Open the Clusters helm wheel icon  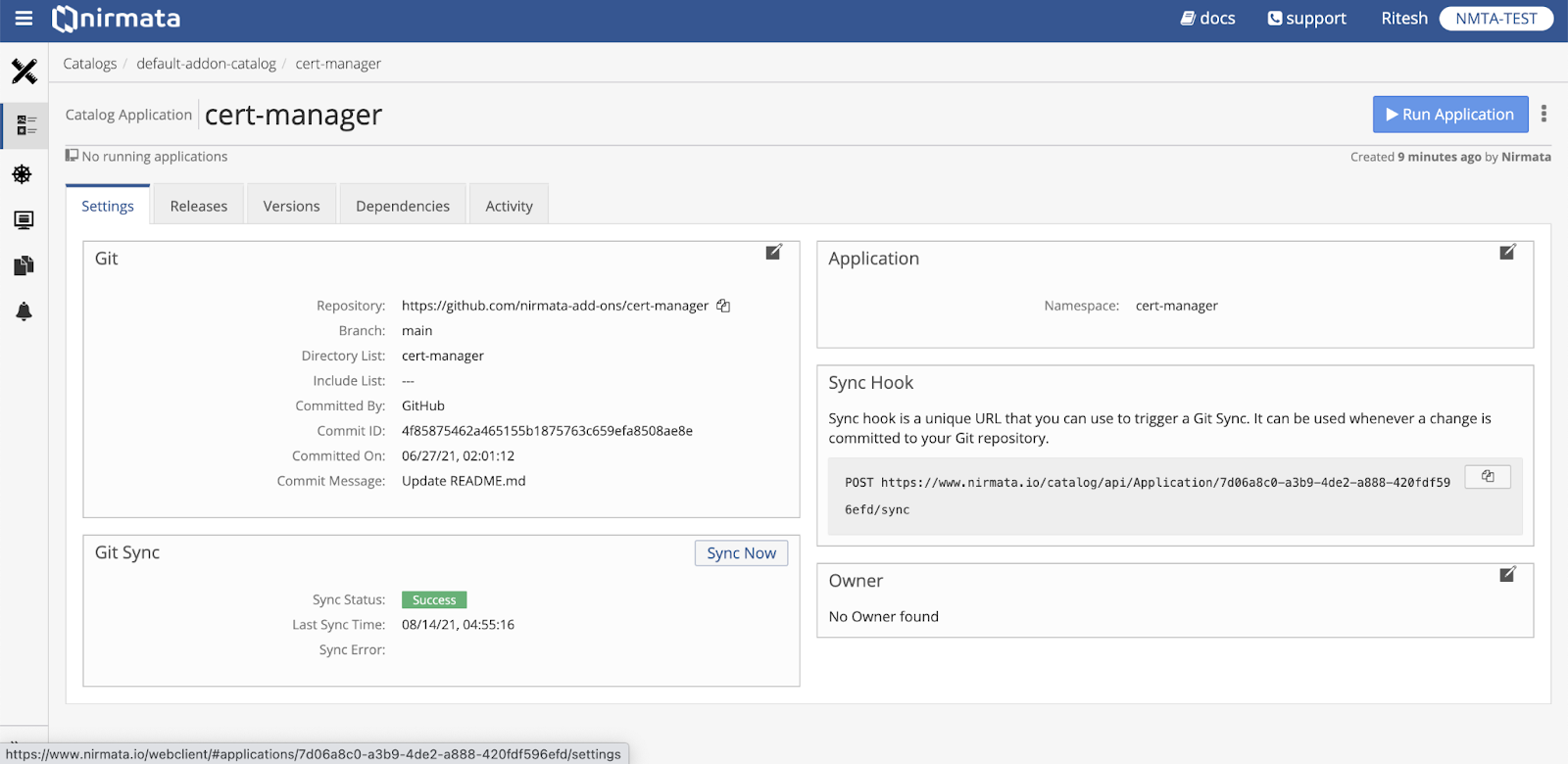click(x=23, y=174)
